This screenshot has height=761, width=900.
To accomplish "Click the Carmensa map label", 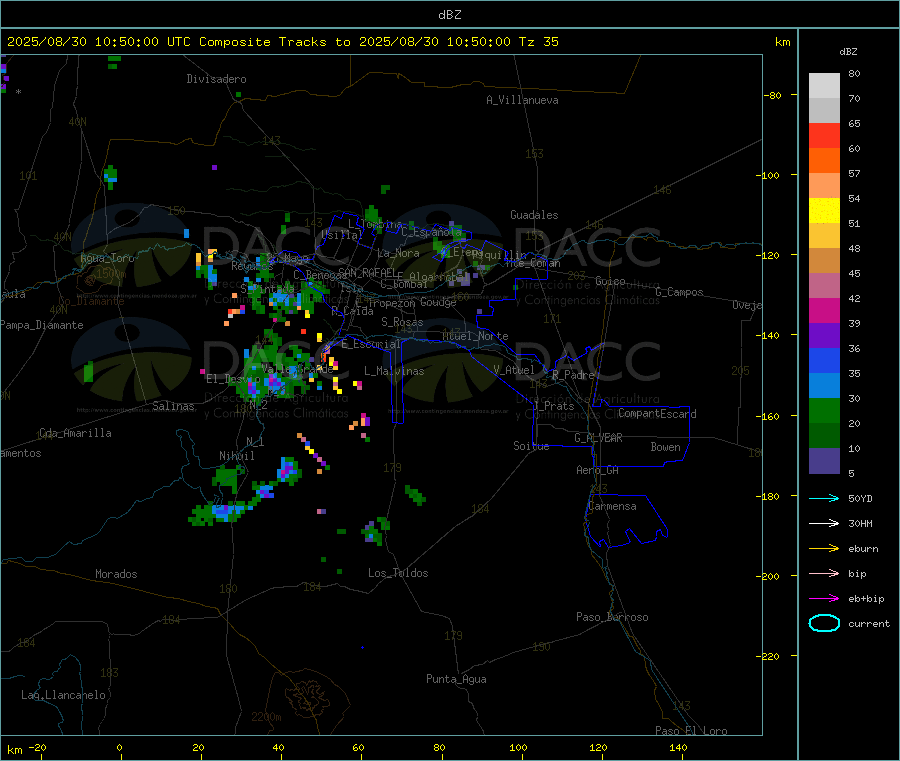I will tap(612, 507).
